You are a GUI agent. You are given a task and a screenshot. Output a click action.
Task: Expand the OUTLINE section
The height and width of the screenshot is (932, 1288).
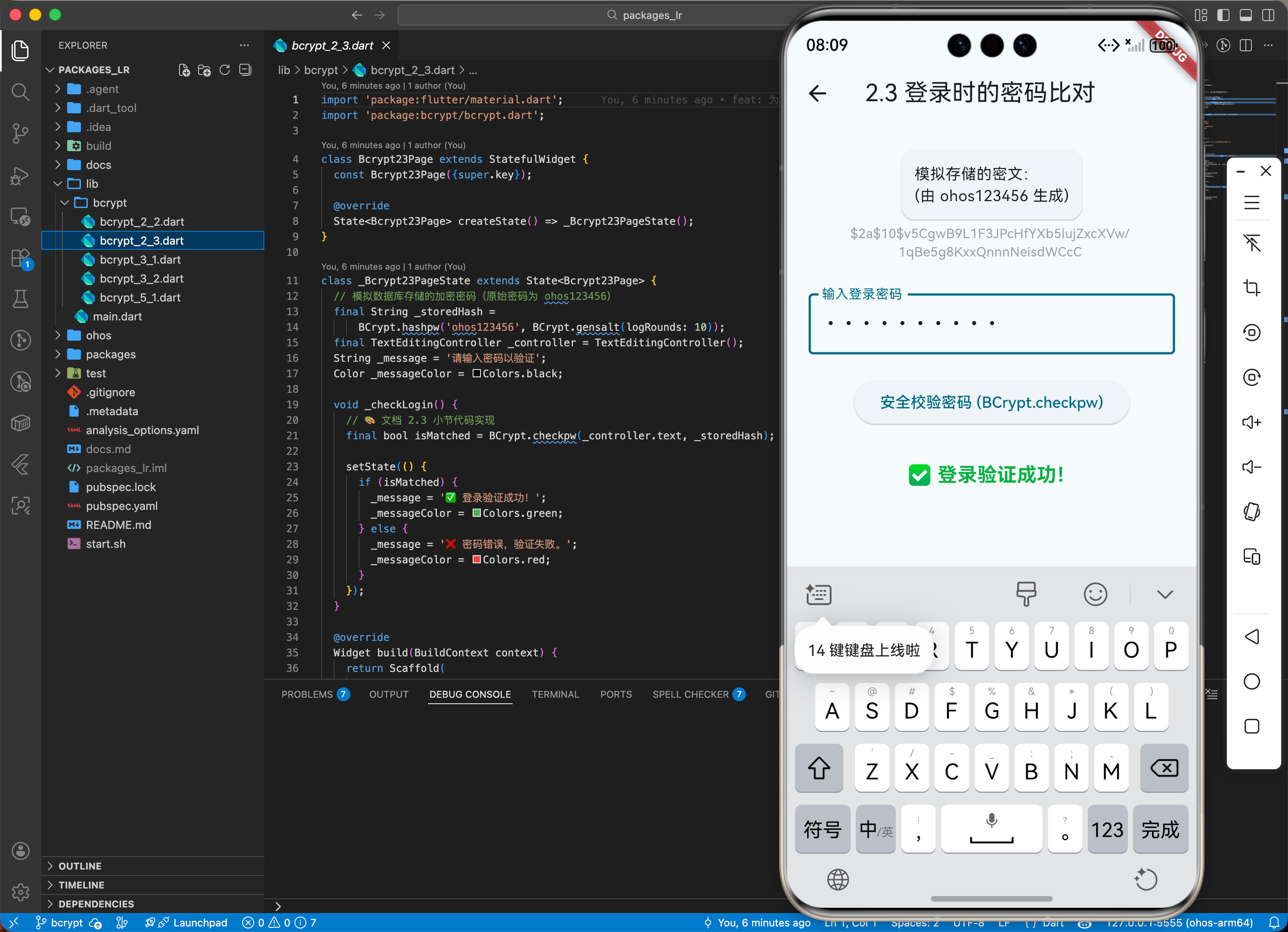pyautogui.click(x=80, y=866)
